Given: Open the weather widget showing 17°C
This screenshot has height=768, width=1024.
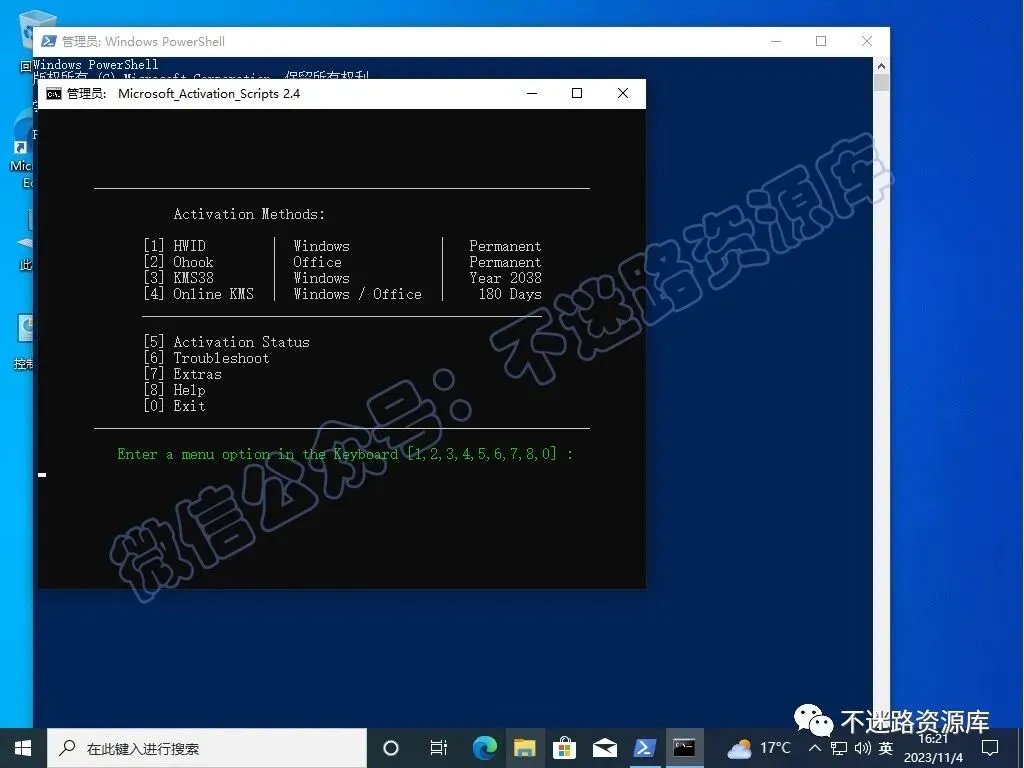Looking at the screenshot, I should (758, 748).
